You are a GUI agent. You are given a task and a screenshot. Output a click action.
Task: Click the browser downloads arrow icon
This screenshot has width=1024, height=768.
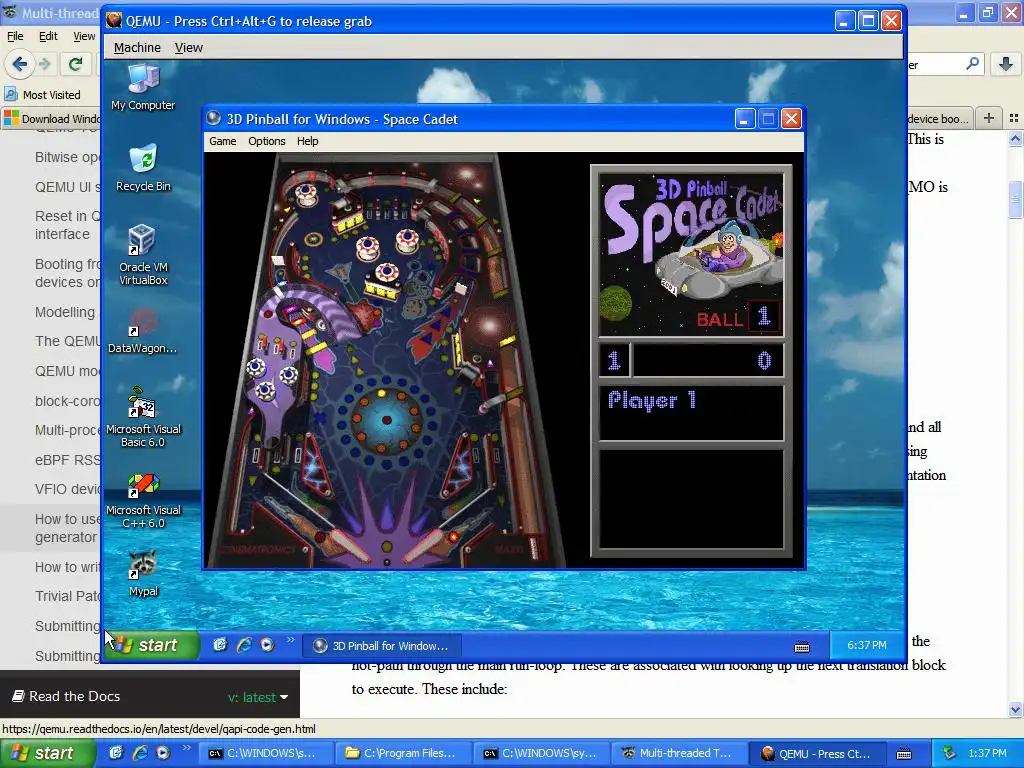(x=1006, y=64)
